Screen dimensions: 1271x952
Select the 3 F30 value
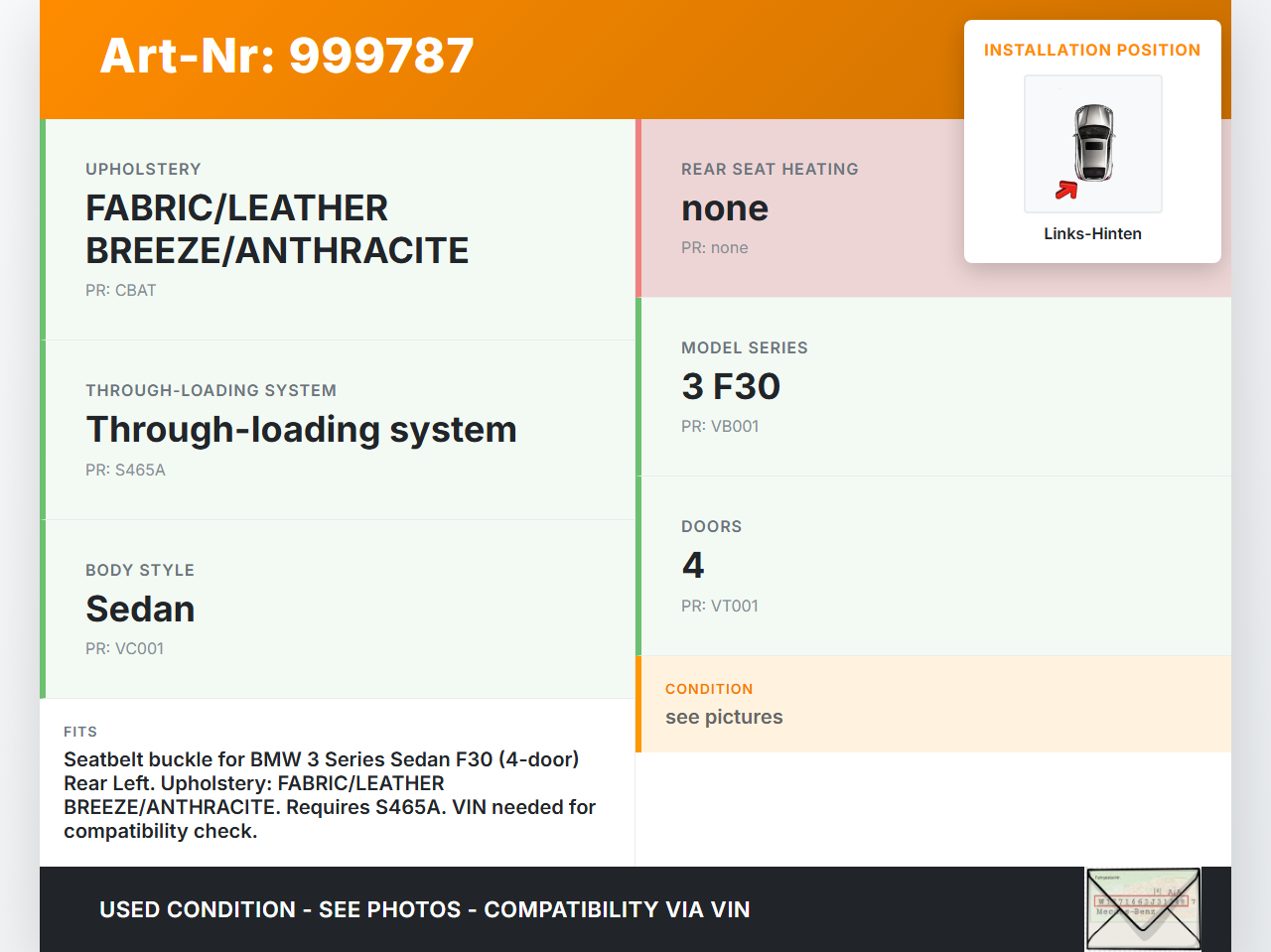pyautogui.click(x=731, y=386)
